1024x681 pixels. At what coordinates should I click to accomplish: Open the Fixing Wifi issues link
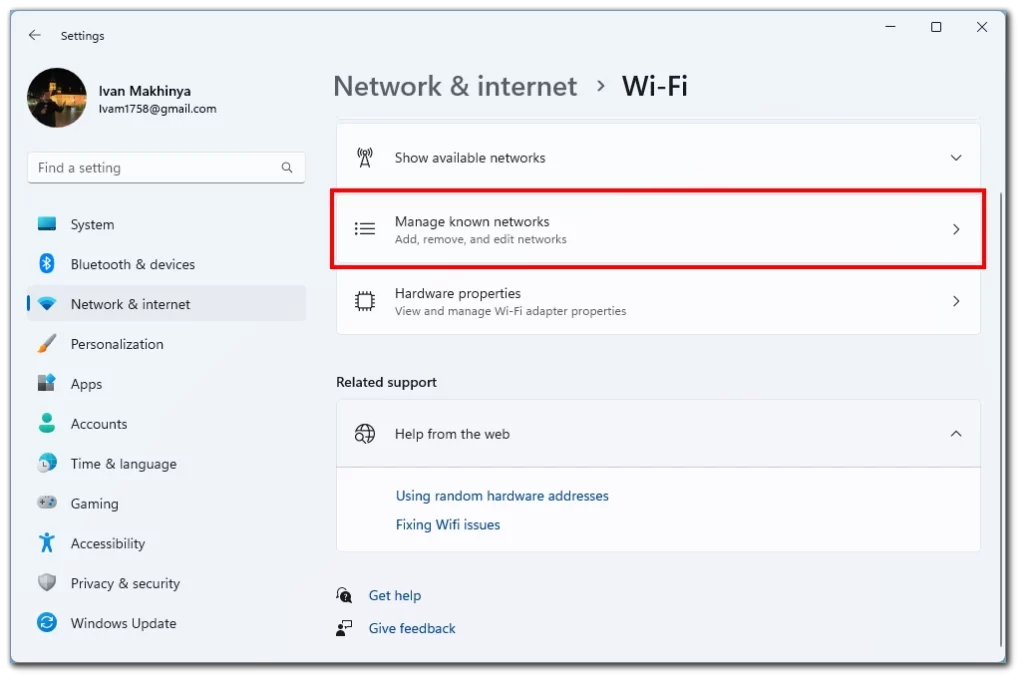(x=448, y=524)
